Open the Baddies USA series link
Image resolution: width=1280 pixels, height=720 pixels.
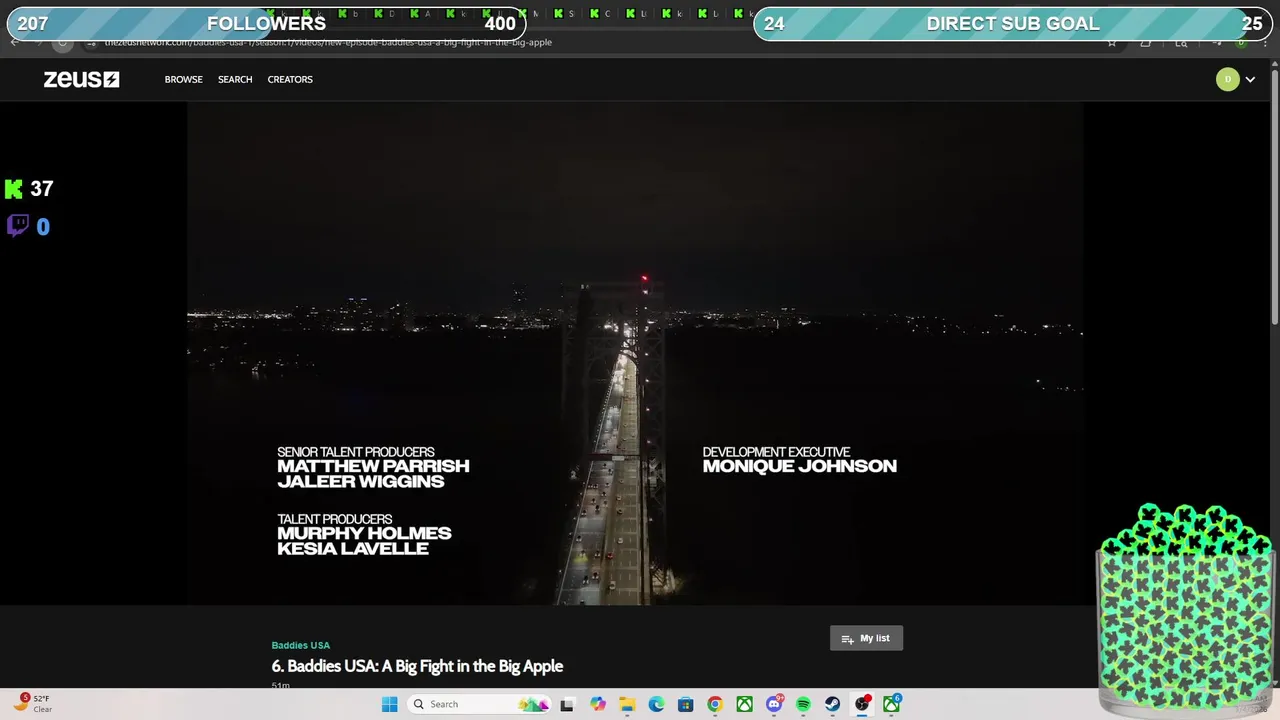click(x=300, y=645)
